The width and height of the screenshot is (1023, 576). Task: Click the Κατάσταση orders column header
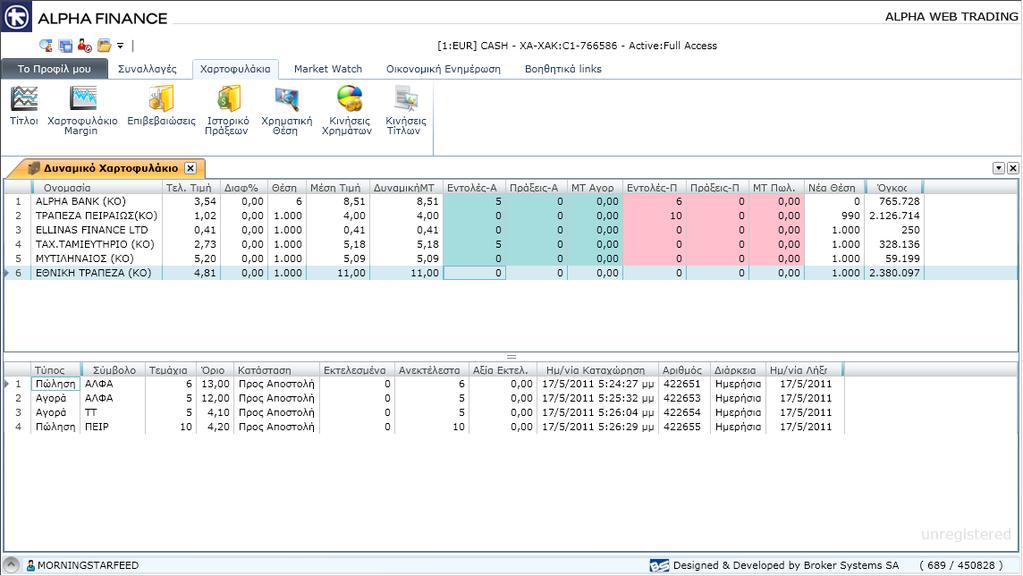(276, 370)
